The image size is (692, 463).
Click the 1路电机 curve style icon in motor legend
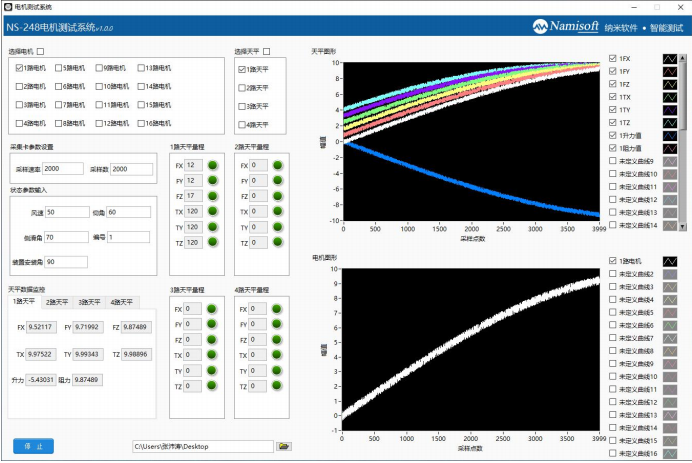point(670,261)
